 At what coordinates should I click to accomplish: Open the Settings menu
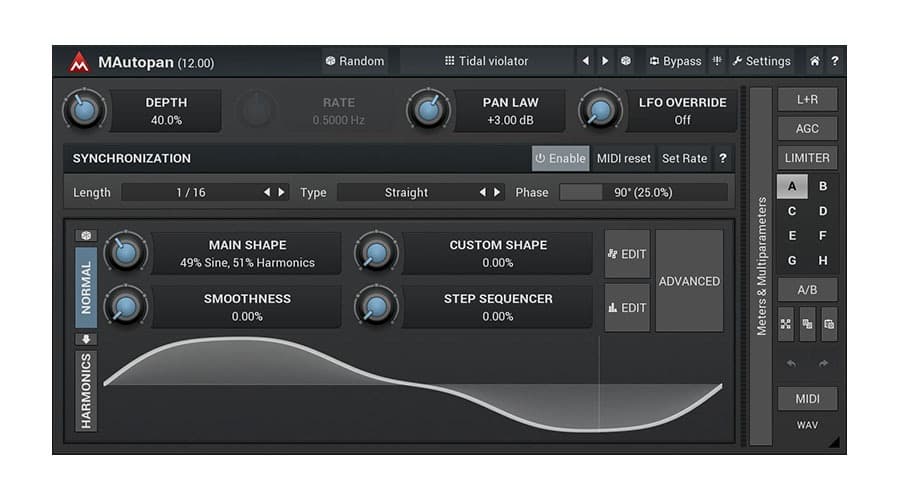[762, 61]
